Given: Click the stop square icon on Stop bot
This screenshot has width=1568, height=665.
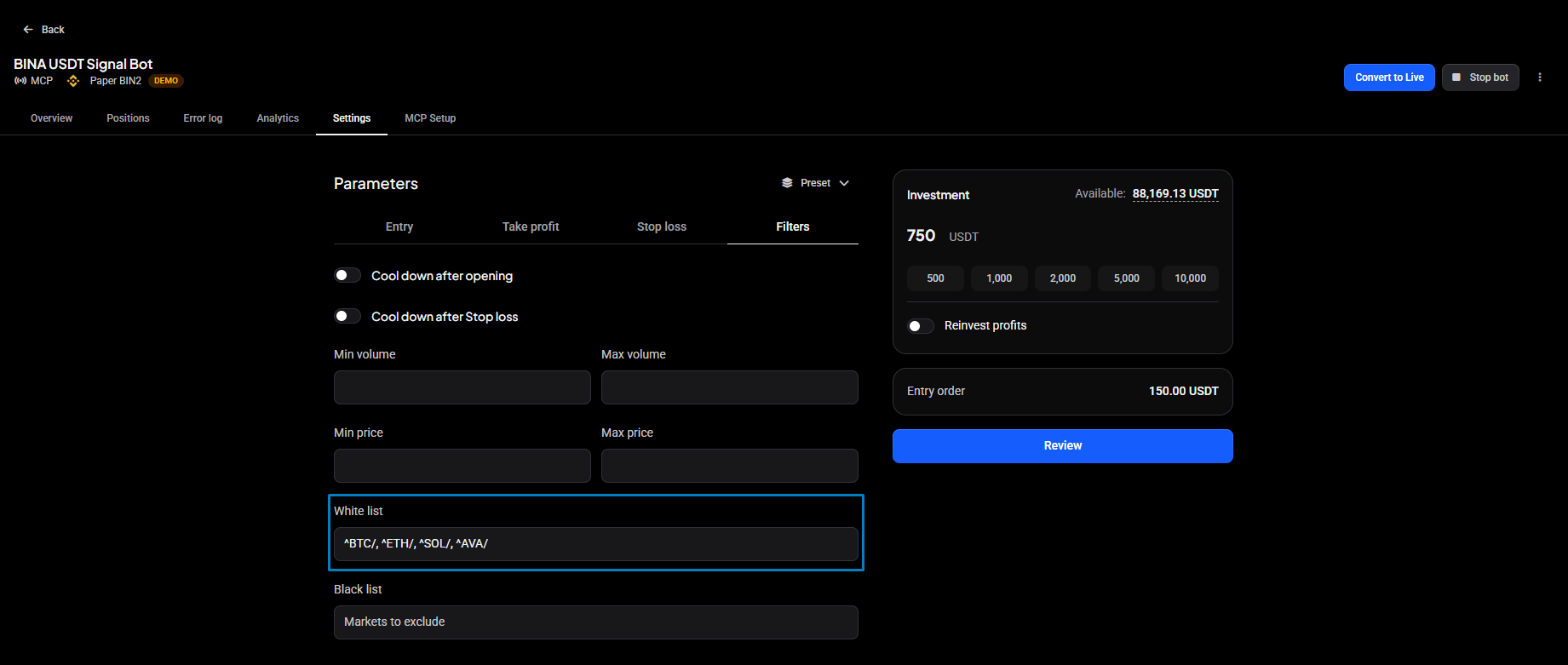Looking at the screenshot, I should (x=1456, y=77).
